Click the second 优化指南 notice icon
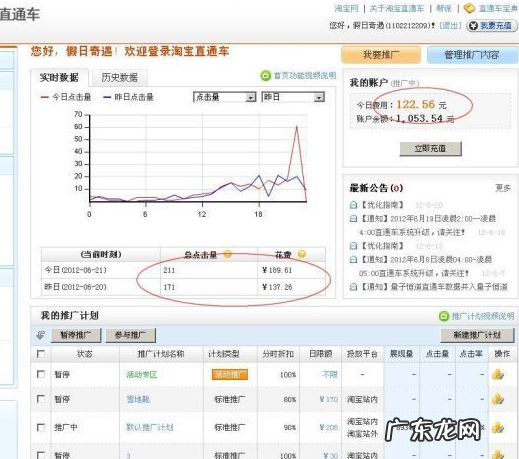 coord(353,246)
